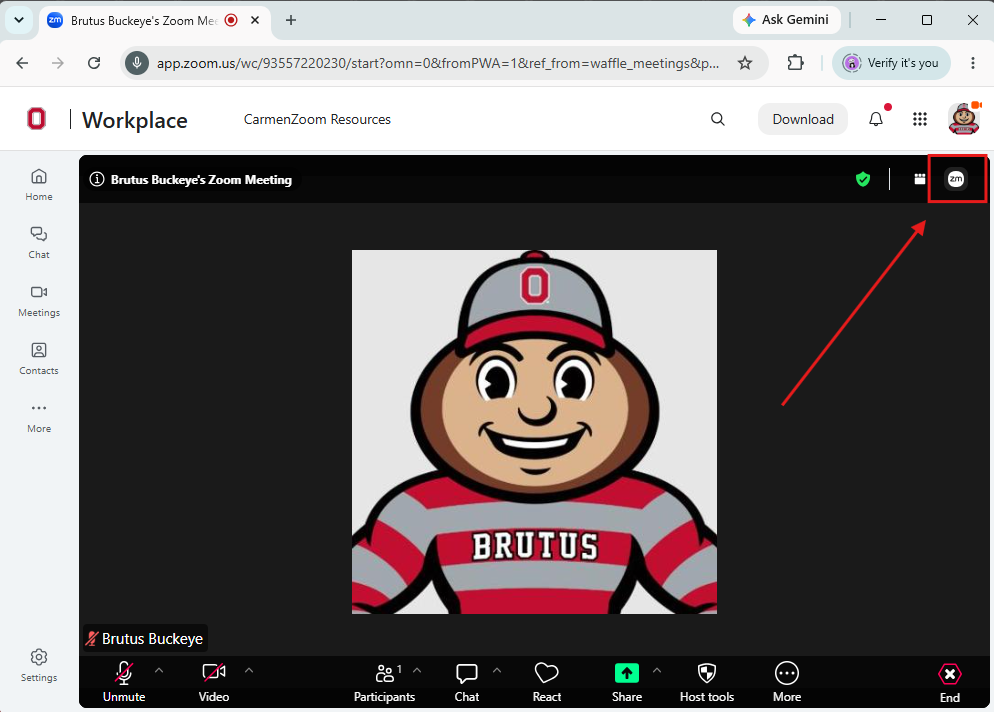Change the meeting view layout icon
The image size is (994, 712).
click(920, 179)
